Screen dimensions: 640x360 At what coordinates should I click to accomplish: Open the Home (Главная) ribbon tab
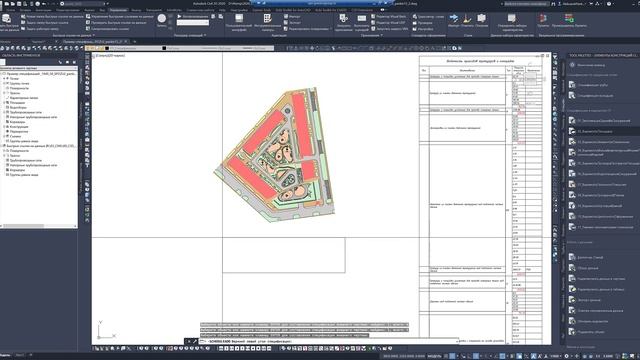click(11, 10)
